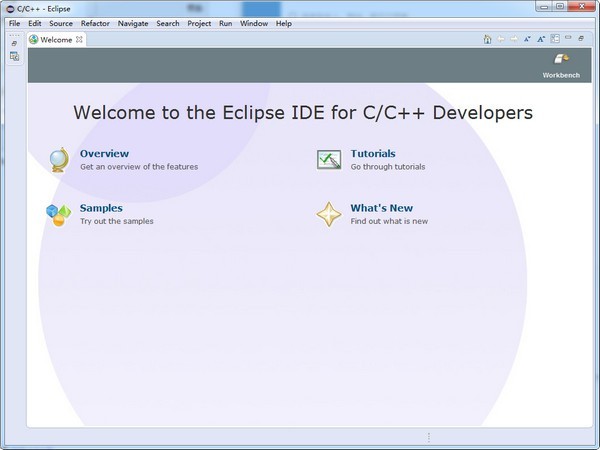Click the Samples shapes icon
The height and width of the screenshot is (450, 600).
[x=59, y=215]
